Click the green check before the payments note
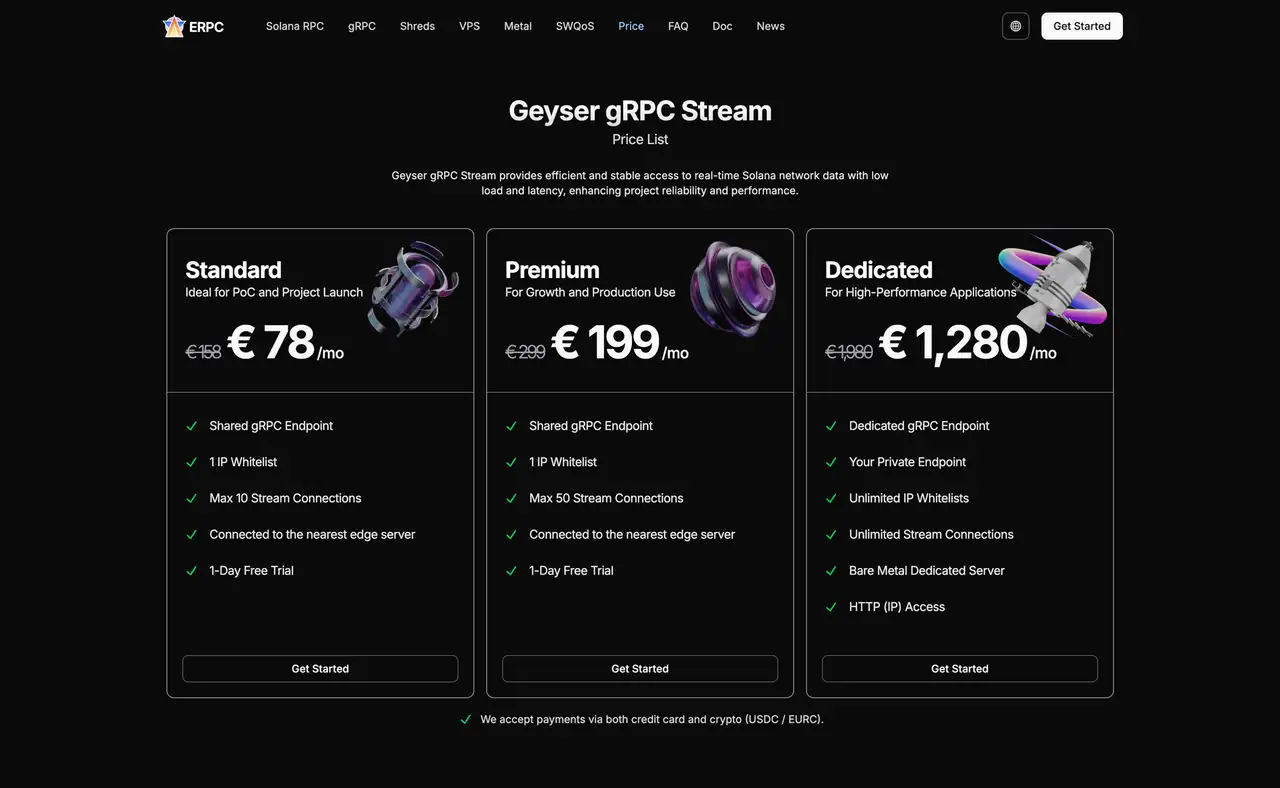The image size is (1280, 788). tap(465, 719)
